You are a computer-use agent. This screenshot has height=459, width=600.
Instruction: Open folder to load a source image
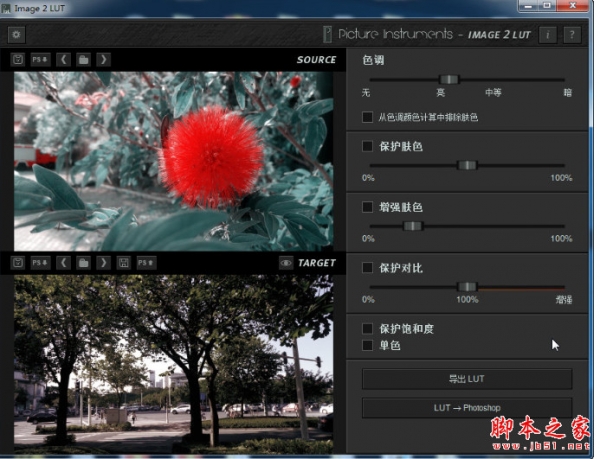pos(84,60)
